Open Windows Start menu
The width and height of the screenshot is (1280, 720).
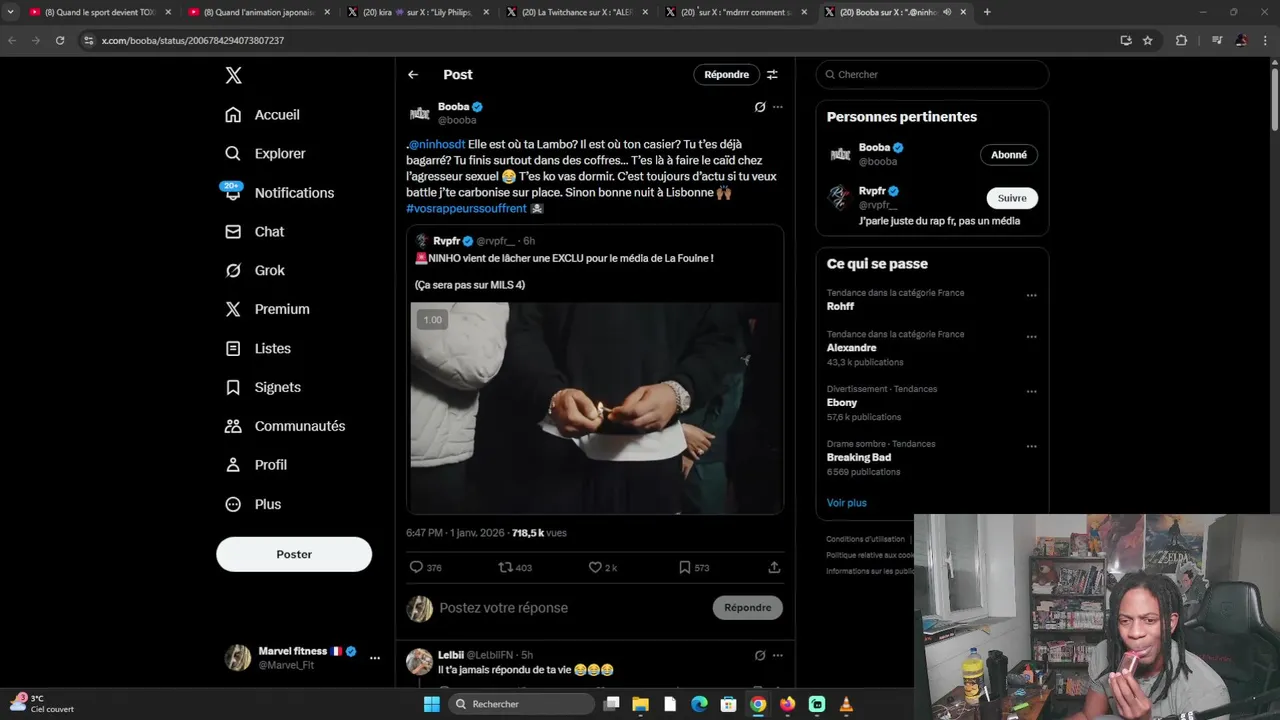click(432, 704)
